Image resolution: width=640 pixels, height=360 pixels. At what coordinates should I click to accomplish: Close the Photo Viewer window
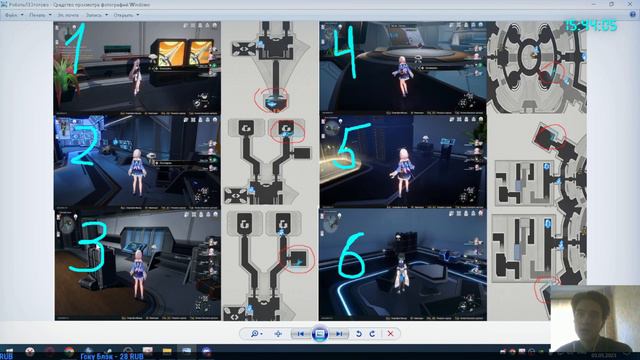[x=630, y=4]
